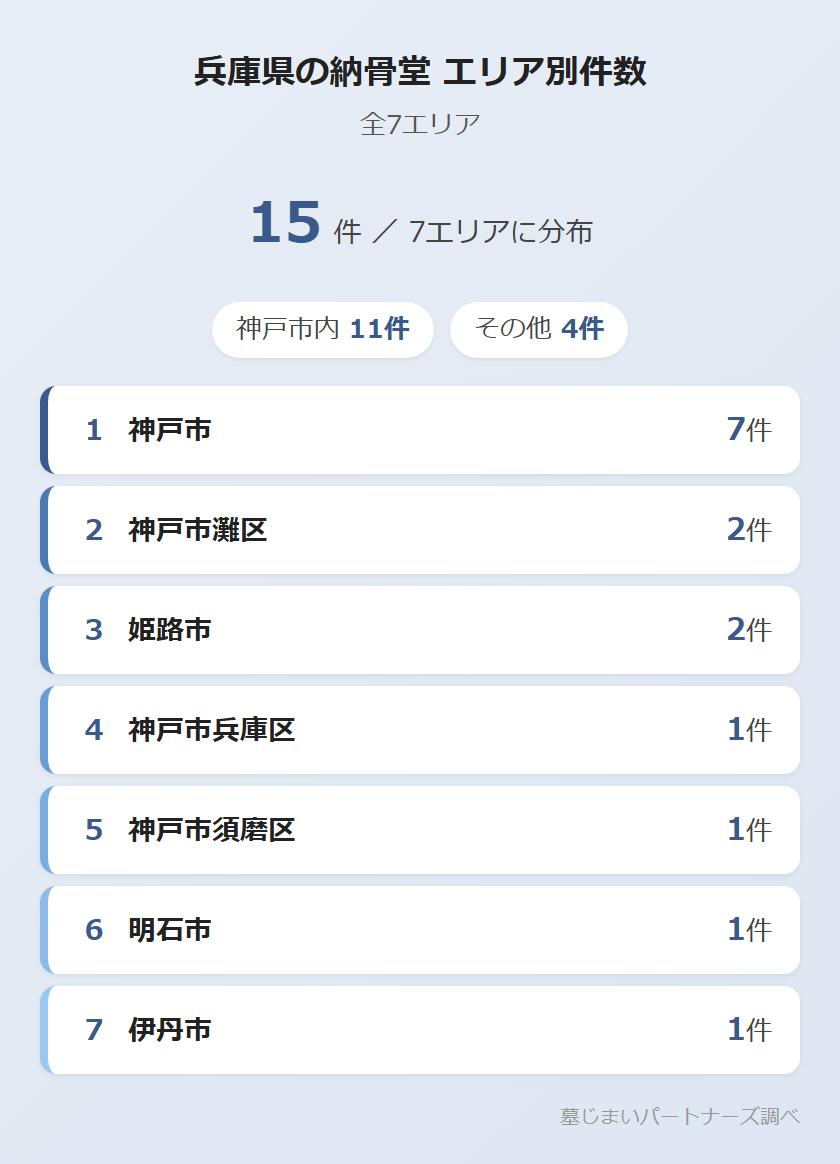
Task: Open the 神戸市須磨区 area row
Action: click(420, 830)
